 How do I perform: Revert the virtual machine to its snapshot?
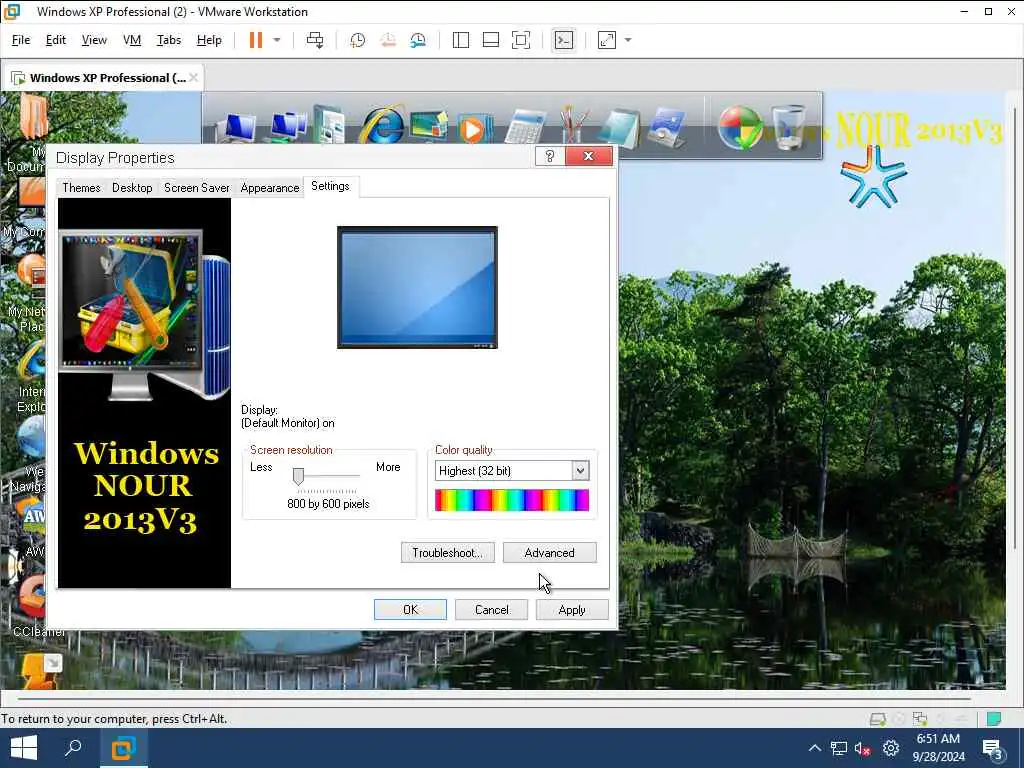point(388,40)
